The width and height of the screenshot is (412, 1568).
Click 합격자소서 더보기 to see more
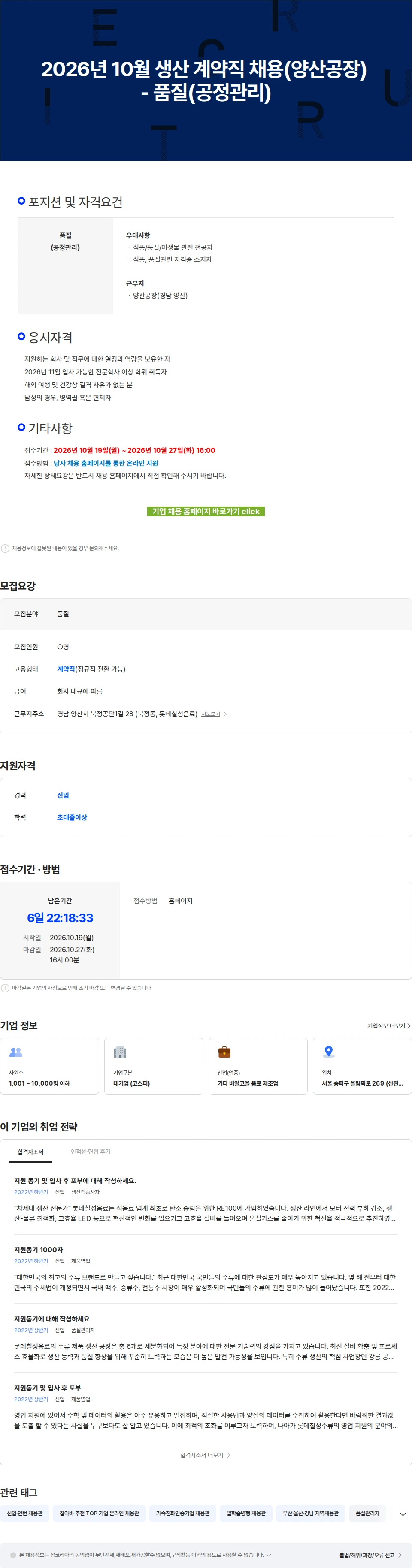point(206,1455)
